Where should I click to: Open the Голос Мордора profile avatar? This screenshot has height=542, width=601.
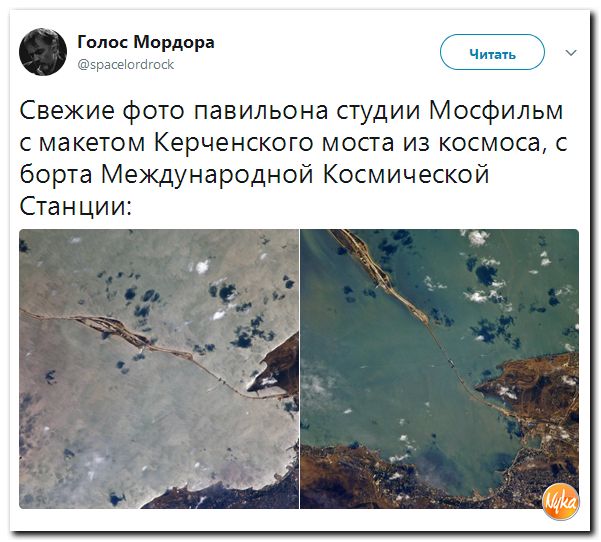[43, 52]
